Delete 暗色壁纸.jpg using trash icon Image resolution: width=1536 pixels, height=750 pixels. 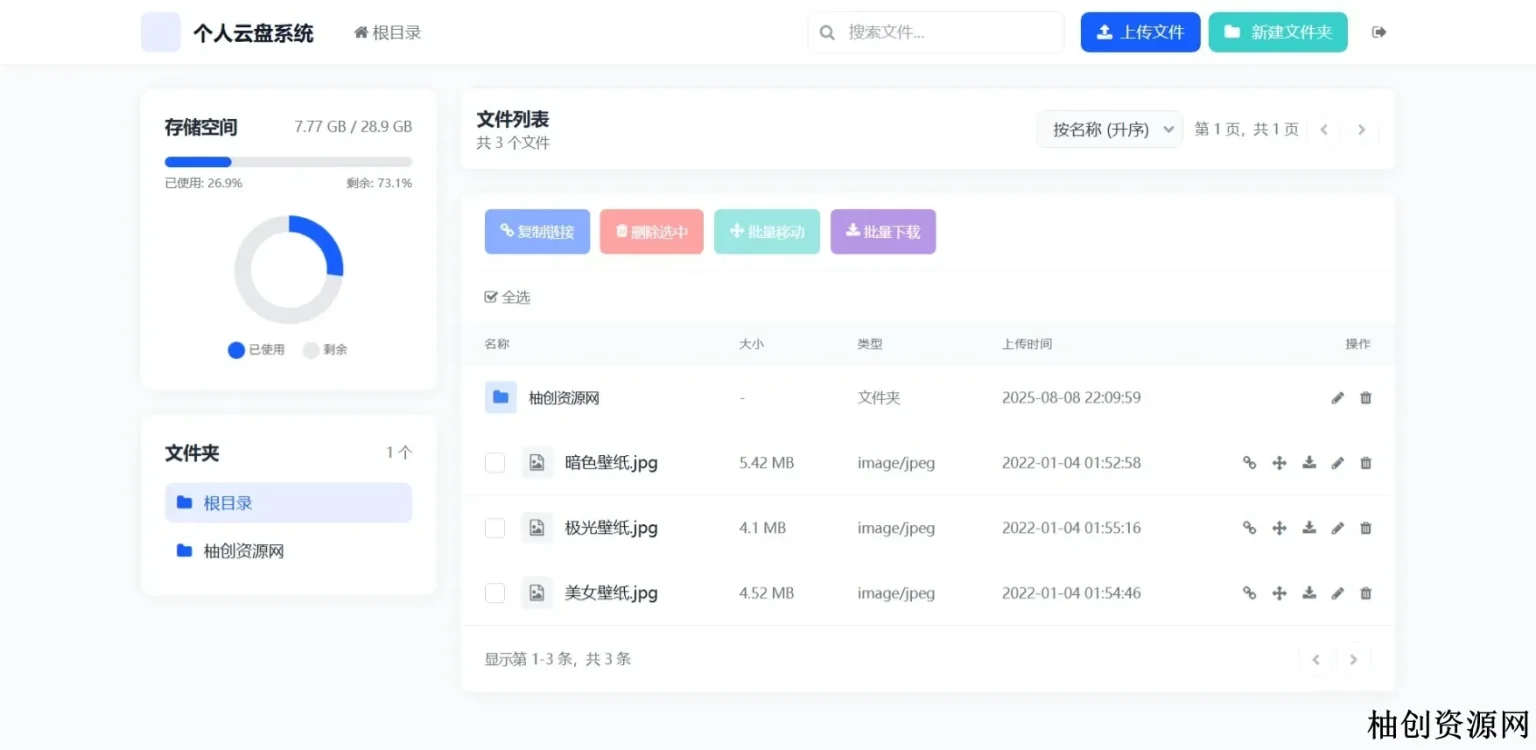point(1366,463)
